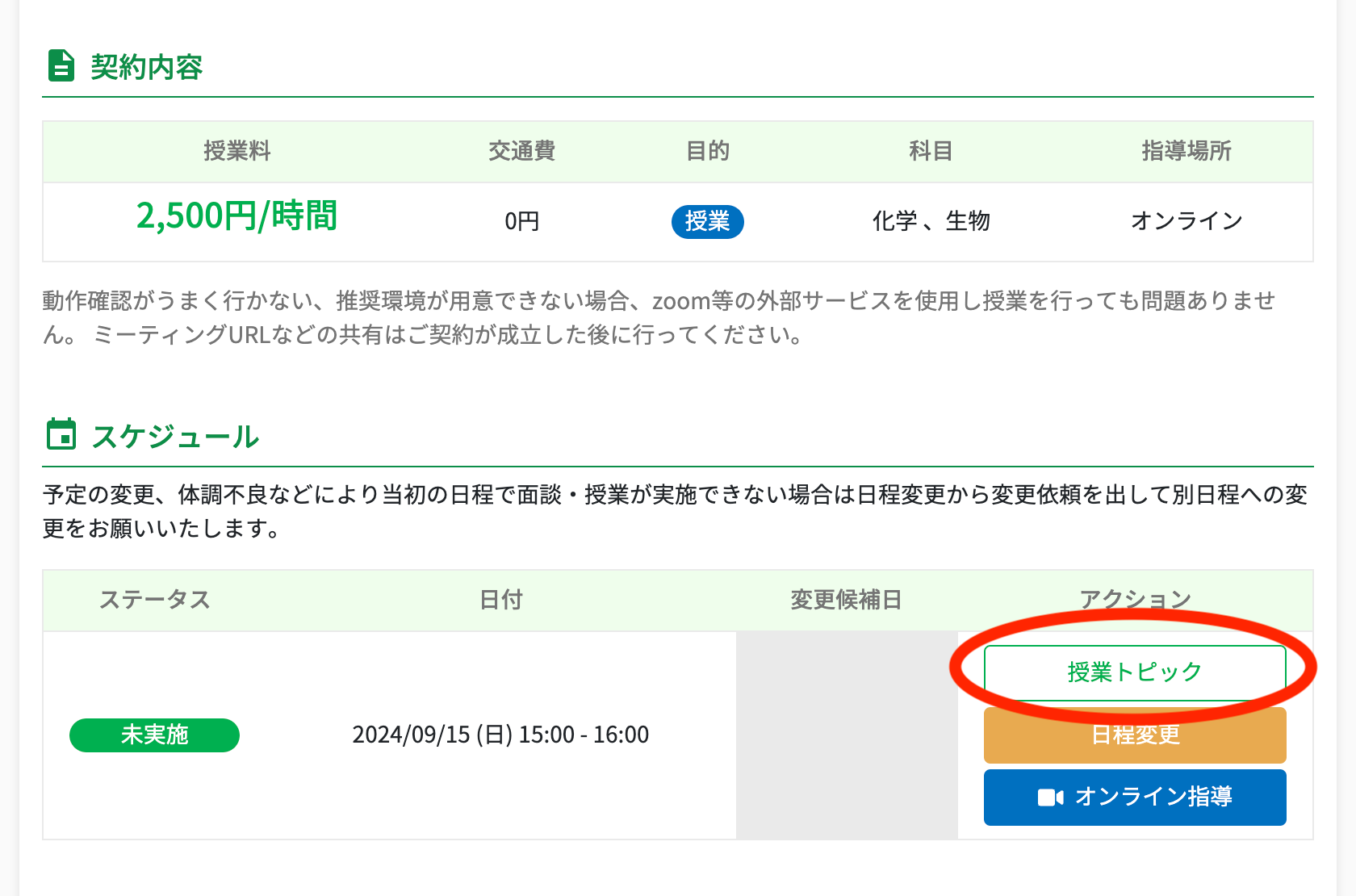Select the 2024/09/15 (日) 15:00 - 16:00 date

[500, 735]
